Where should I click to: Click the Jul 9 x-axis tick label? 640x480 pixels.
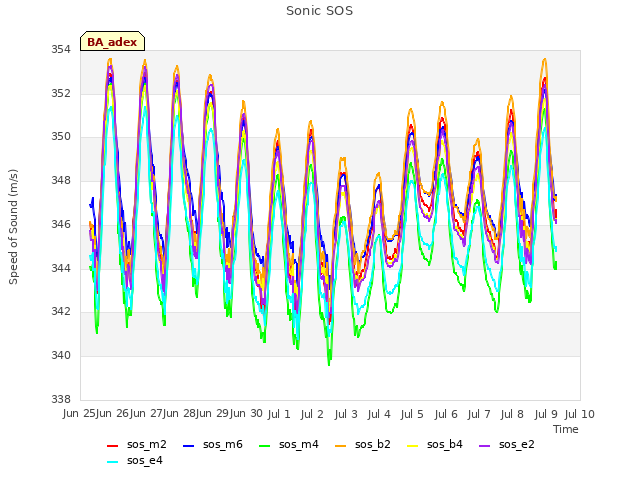click(546, 414)
